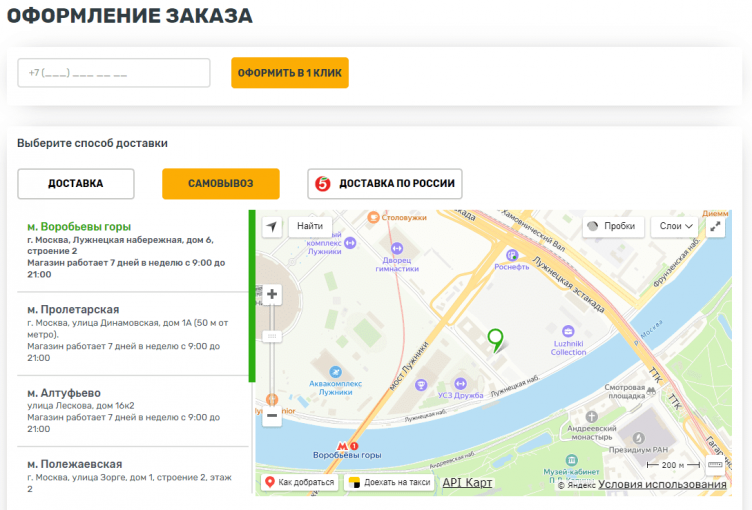The image size is (752, 510).
Task: Select the ДОСТАВКА delivery option
Action: pos(76,184)
